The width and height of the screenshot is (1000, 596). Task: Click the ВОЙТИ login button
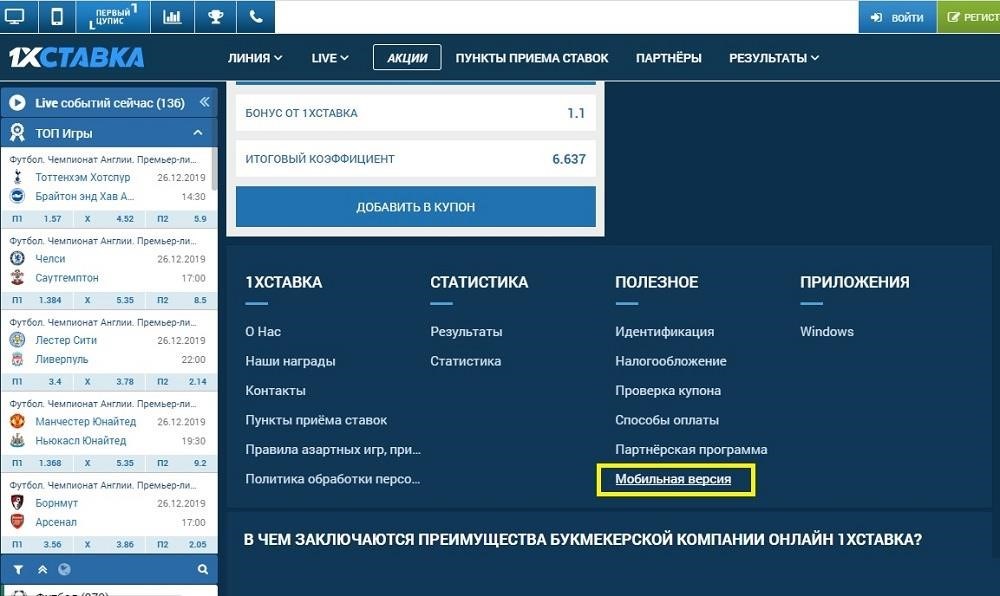897,17
